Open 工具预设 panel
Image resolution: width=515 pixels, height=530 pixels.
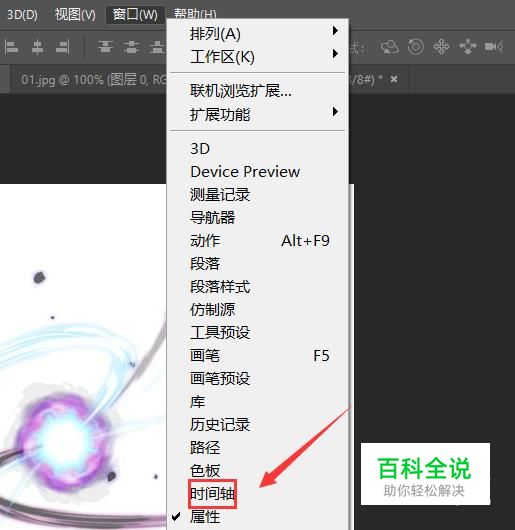[259, 333]
